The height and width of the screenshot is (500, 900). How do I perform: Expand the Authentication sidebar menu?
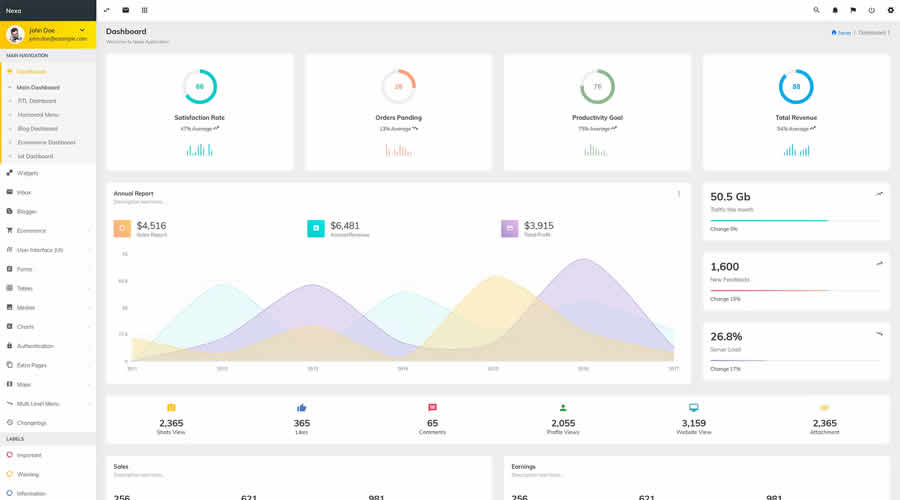(48, 346)
